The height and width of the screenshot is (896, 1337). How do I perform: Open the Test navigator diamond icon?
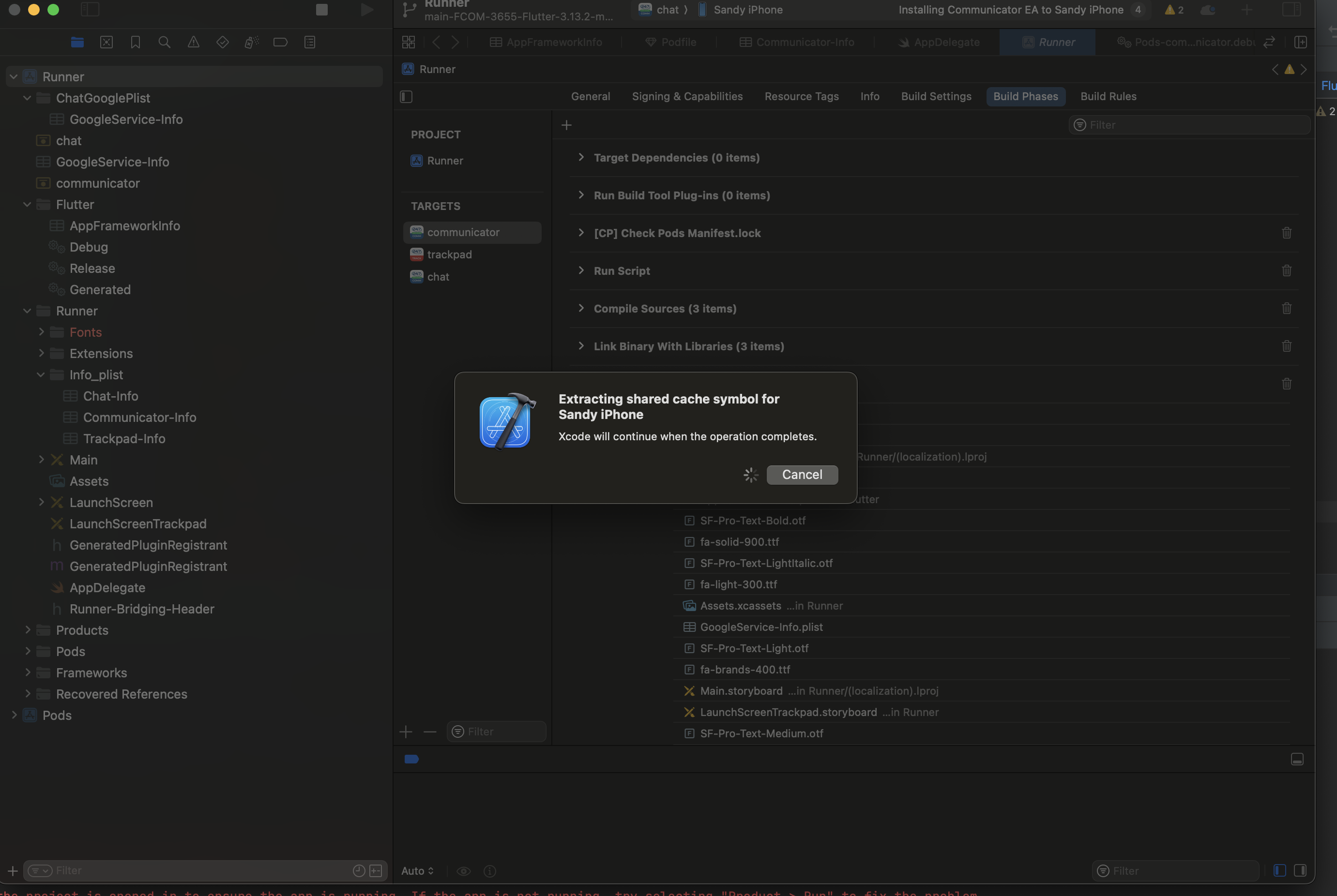click(223, 42)
